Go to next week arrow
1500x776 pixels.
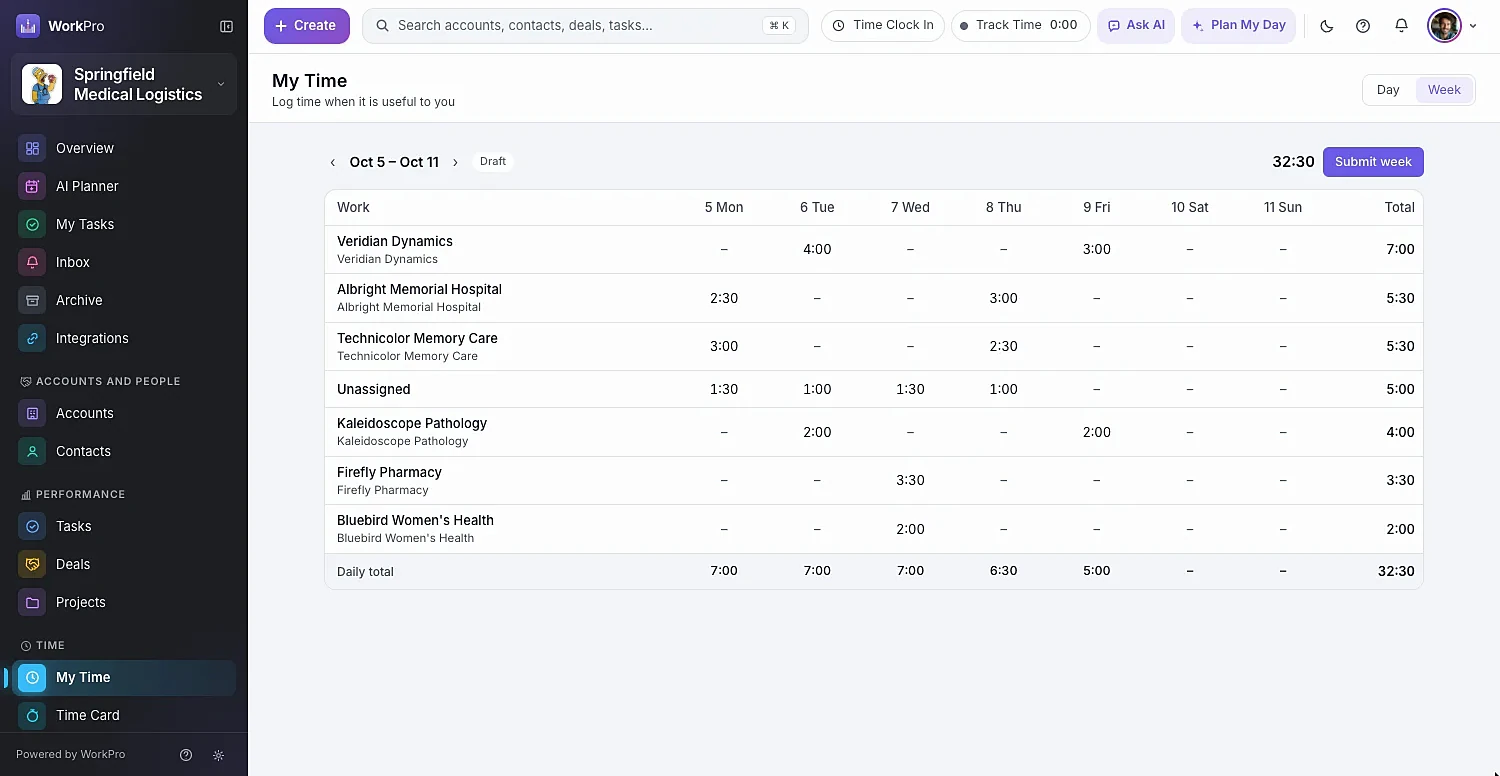tap(455, 162)
